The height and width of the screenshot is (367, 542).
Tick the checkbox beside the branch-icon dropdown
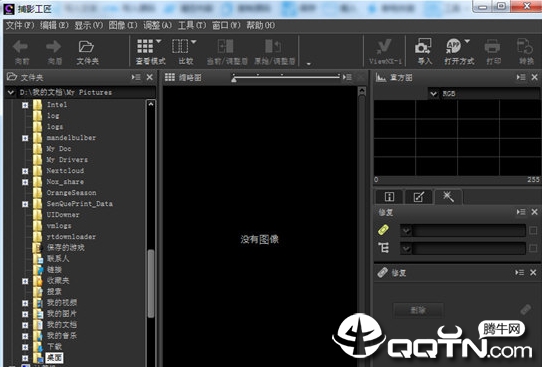[533, 248]
